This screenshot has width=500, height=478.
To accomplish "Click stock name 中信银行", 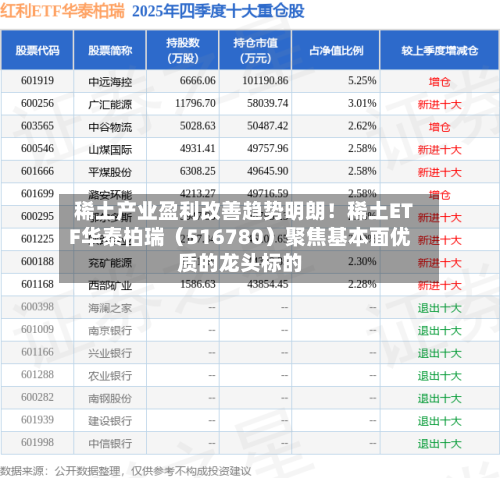I will (110, 444).
